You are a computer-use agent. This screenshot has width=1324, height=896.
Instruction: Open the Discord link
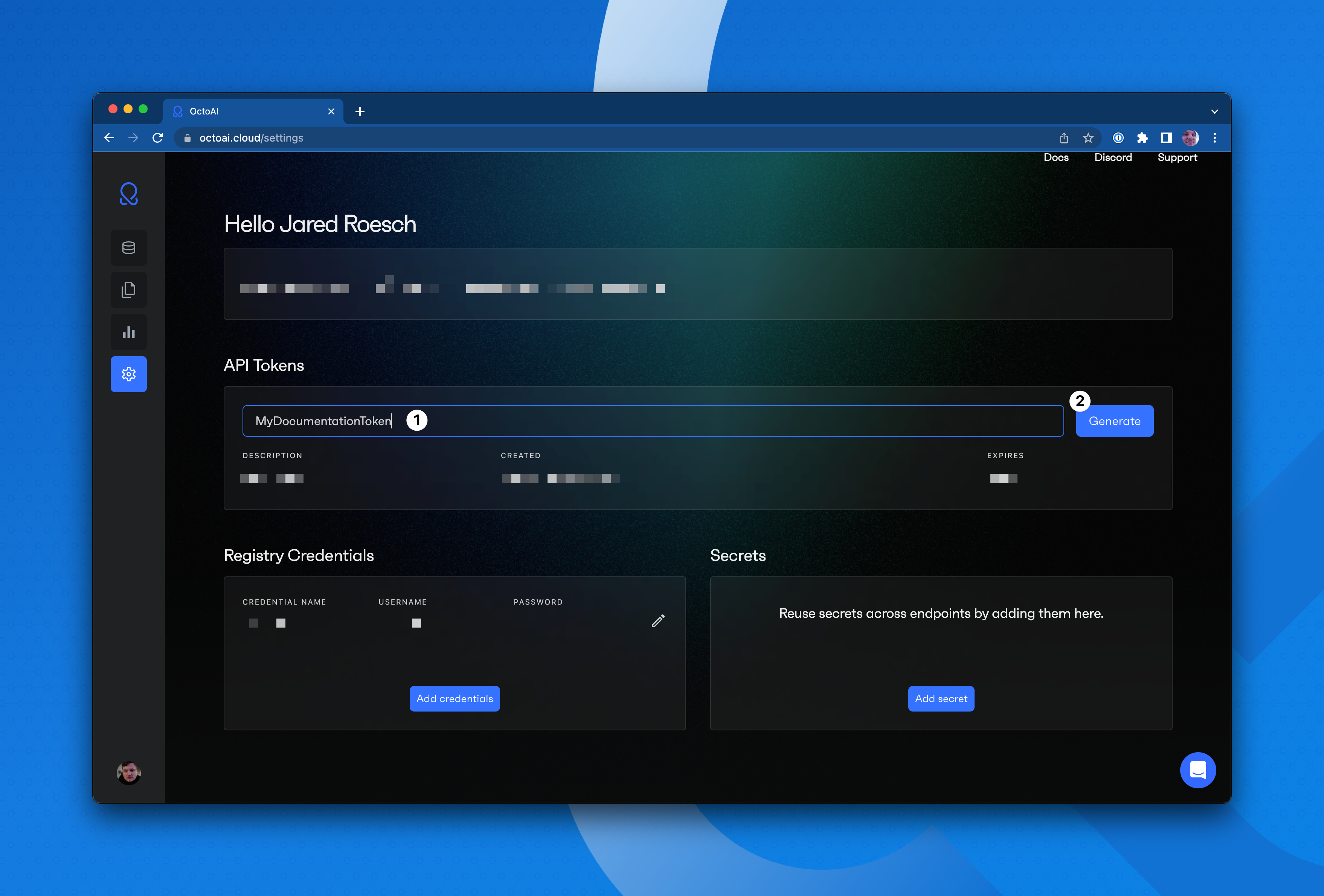[x=1113, y=158]
